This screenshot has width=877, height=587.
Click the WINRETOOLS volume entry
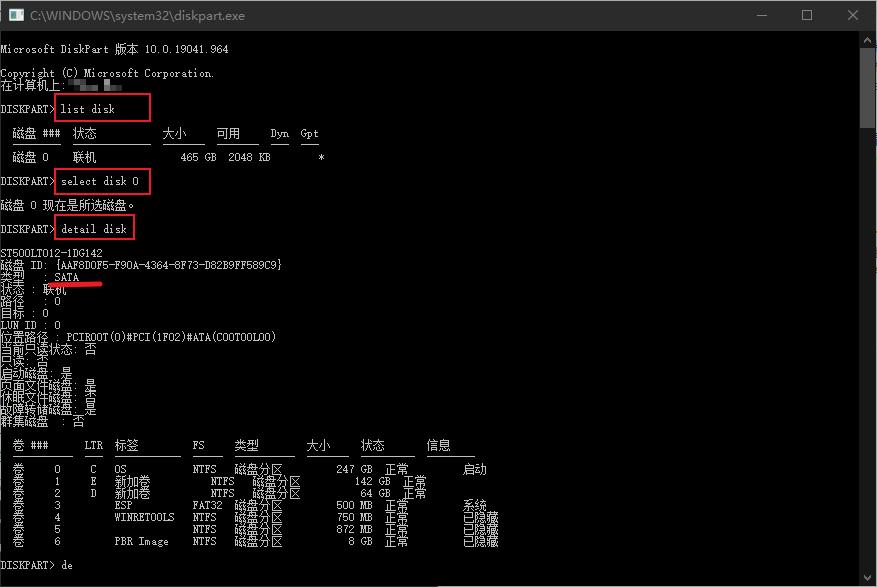(147, 517)
